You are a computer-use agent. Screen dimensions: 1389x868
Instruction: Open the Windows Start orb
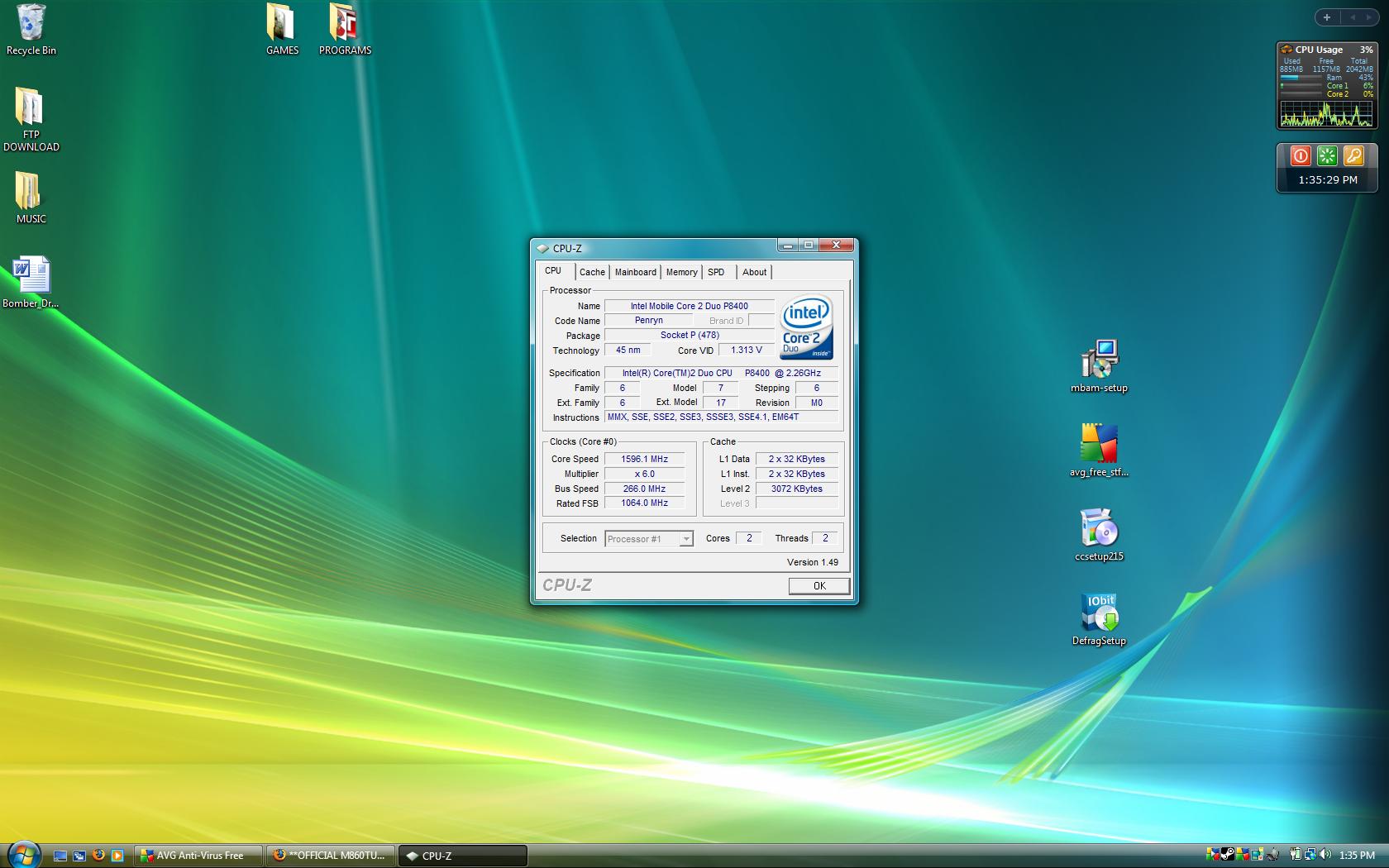[23, 855]
